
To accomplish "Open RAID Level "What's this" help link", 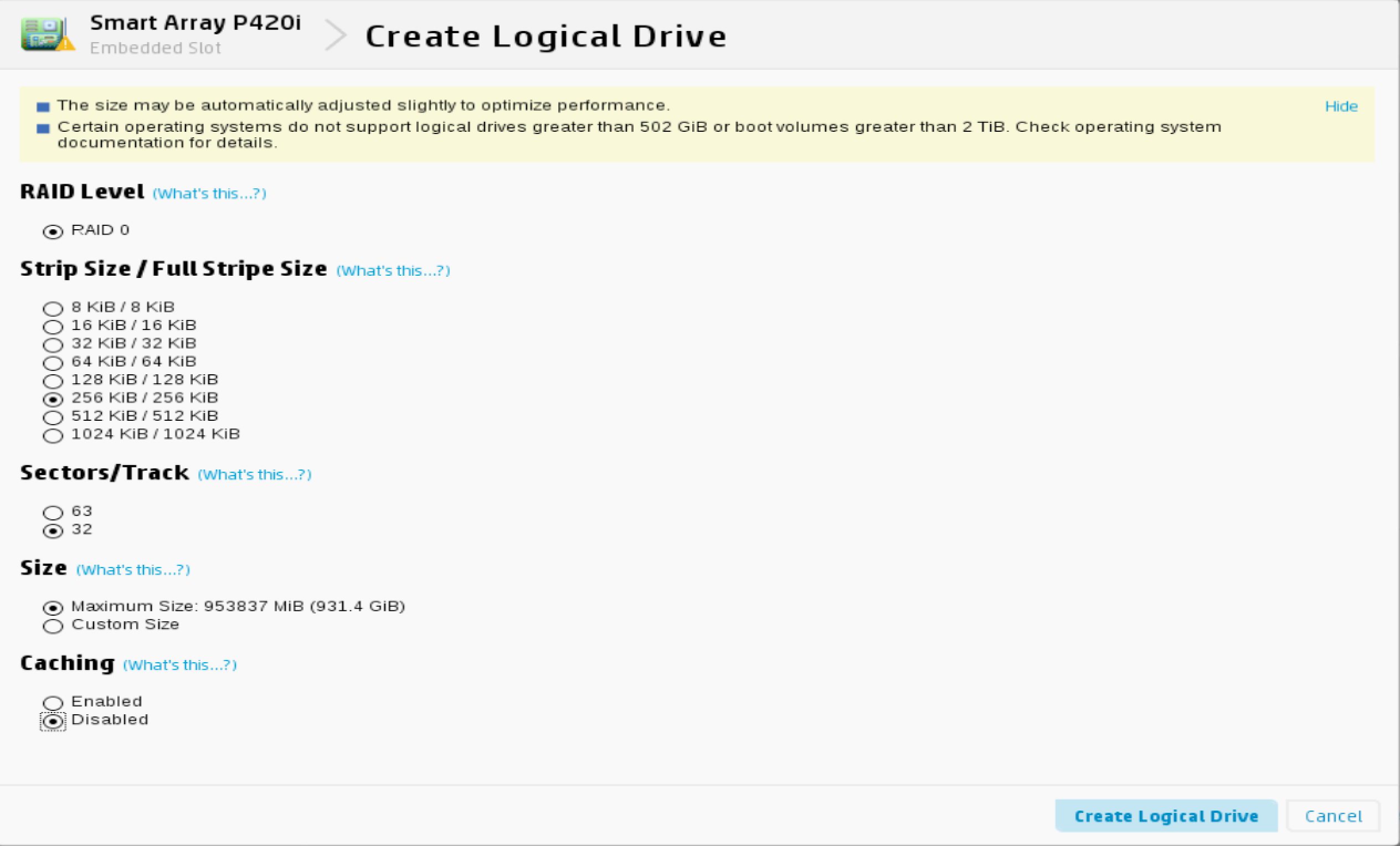I will (x=209, y=194).
